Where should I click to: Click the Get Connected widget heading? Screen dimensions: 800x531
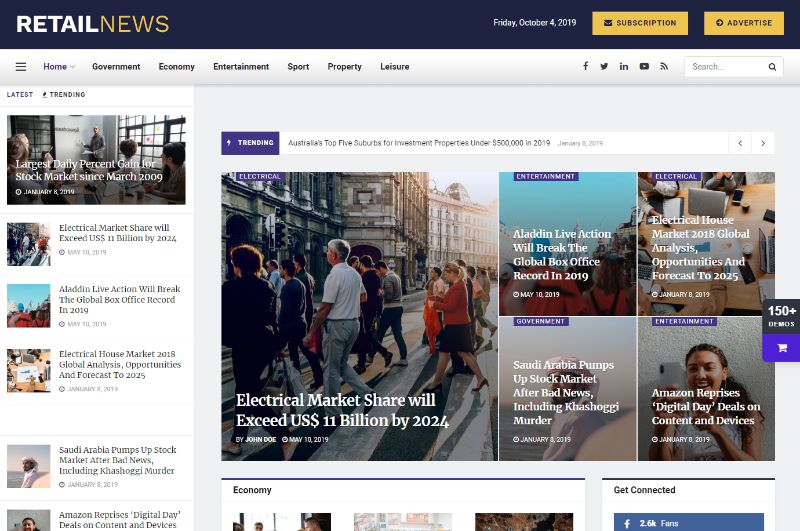pyautogui.click(x=644, y=490)
